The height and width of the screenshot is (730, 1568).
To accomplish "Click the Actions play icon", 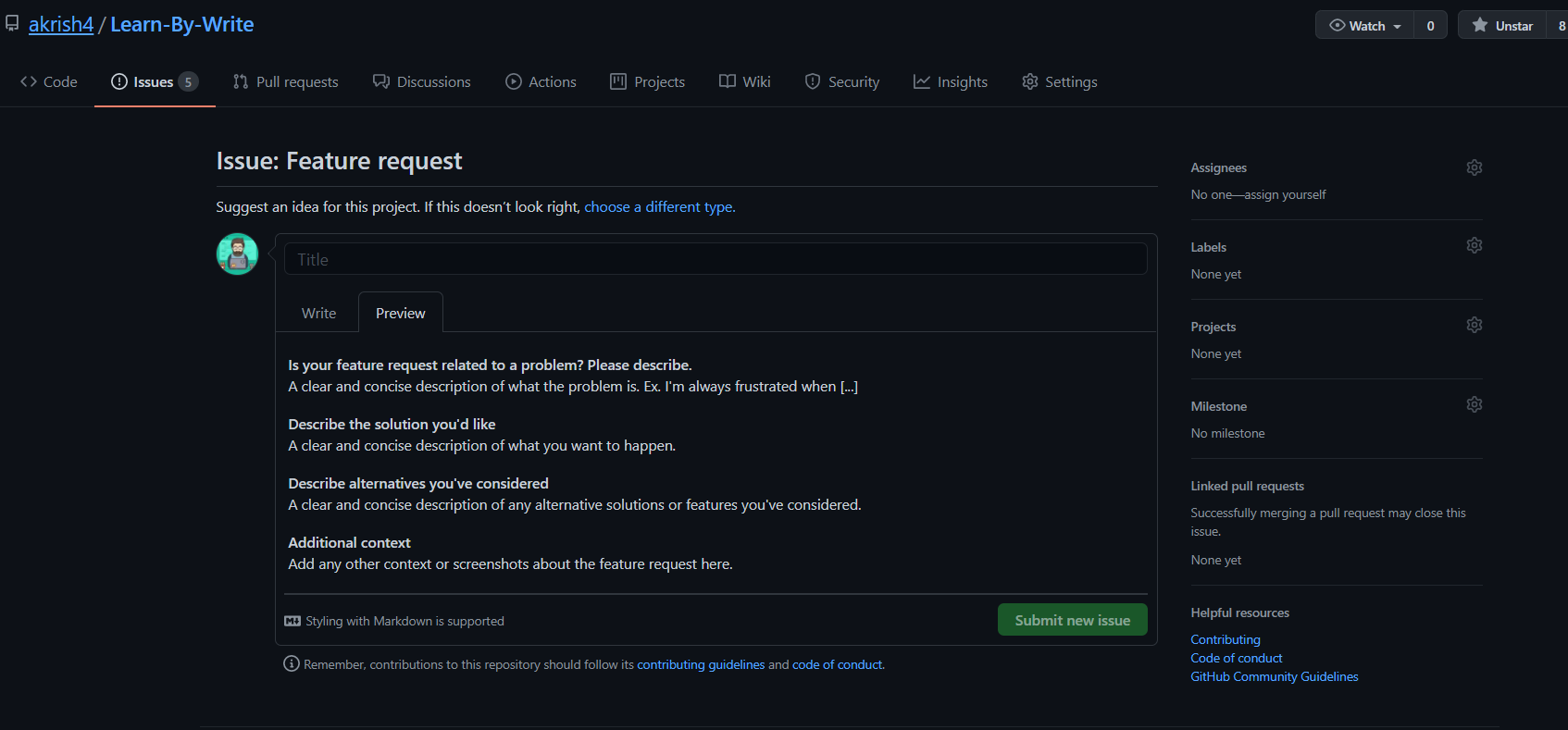I will click(x=514, y=81).
